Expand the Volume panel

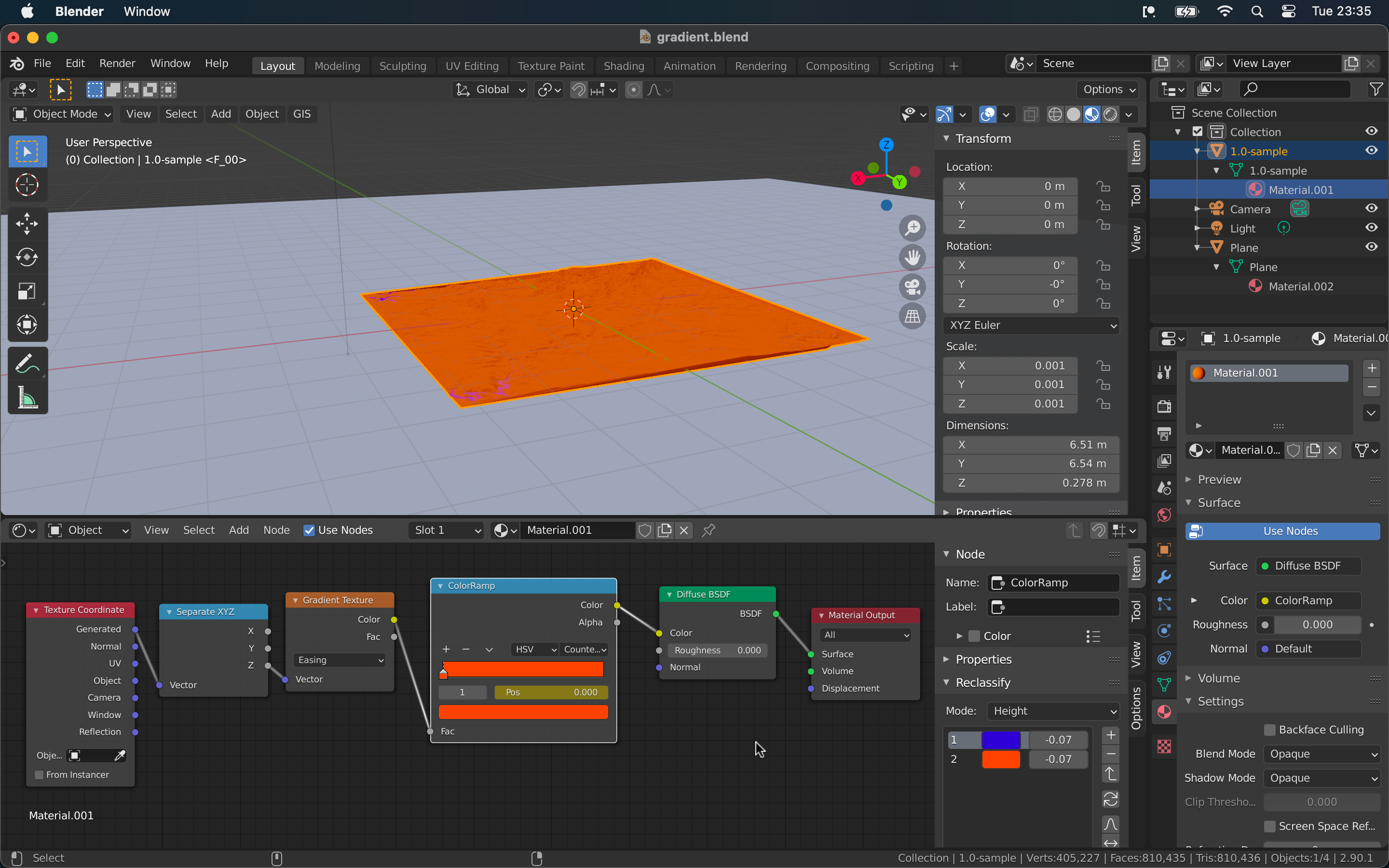tap(1219, 678)
